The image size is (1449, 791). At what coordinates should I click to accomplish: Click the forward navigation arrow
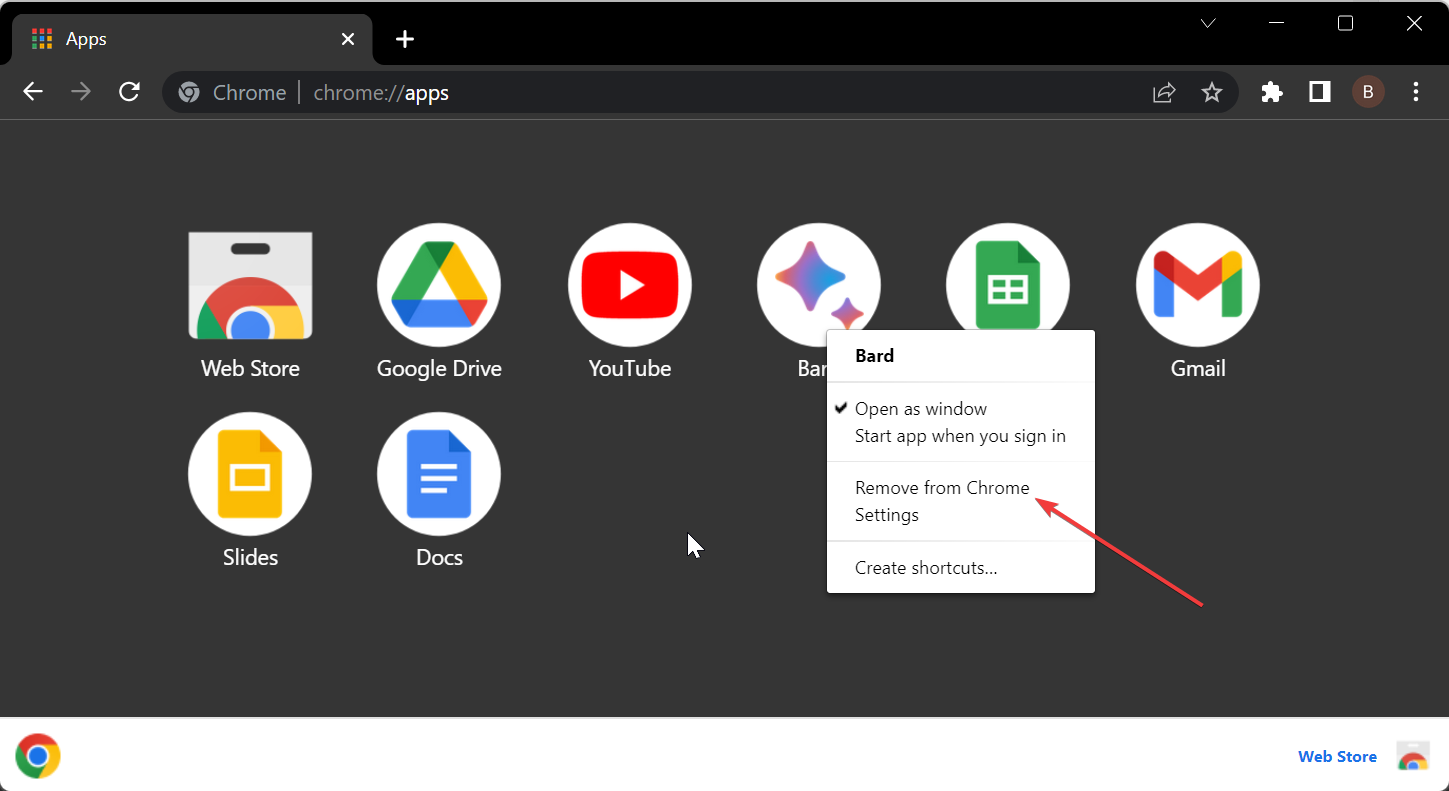tap(81, 92)
